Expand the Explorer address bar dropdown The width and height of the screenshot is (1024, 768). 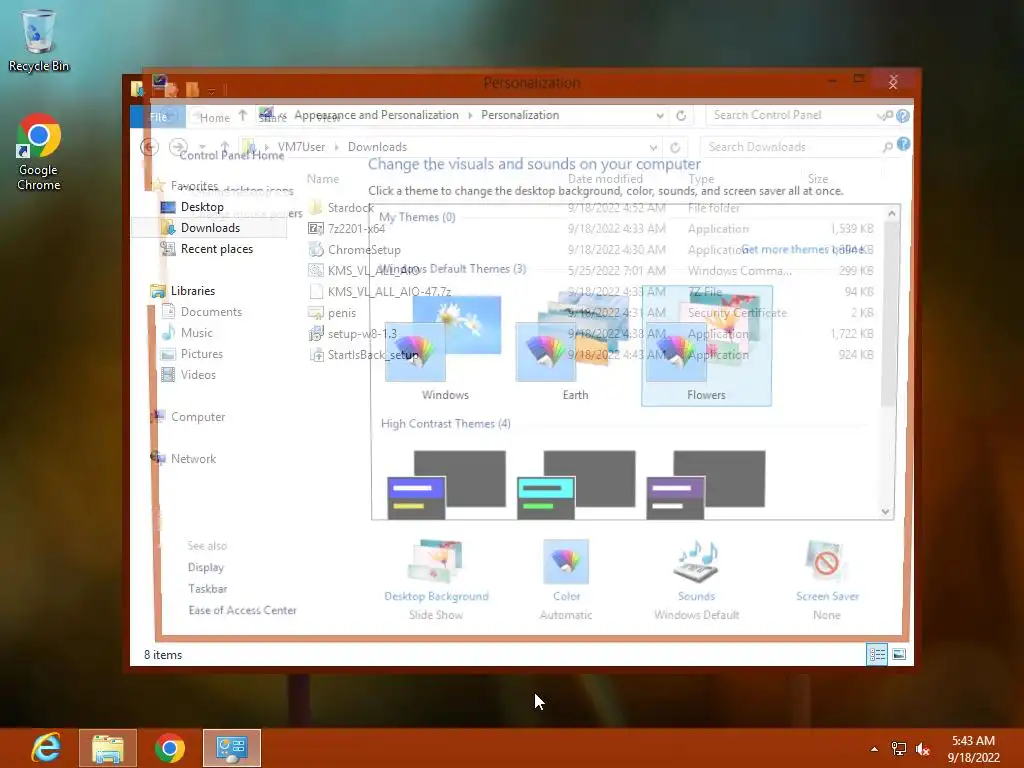click(653, 148)
